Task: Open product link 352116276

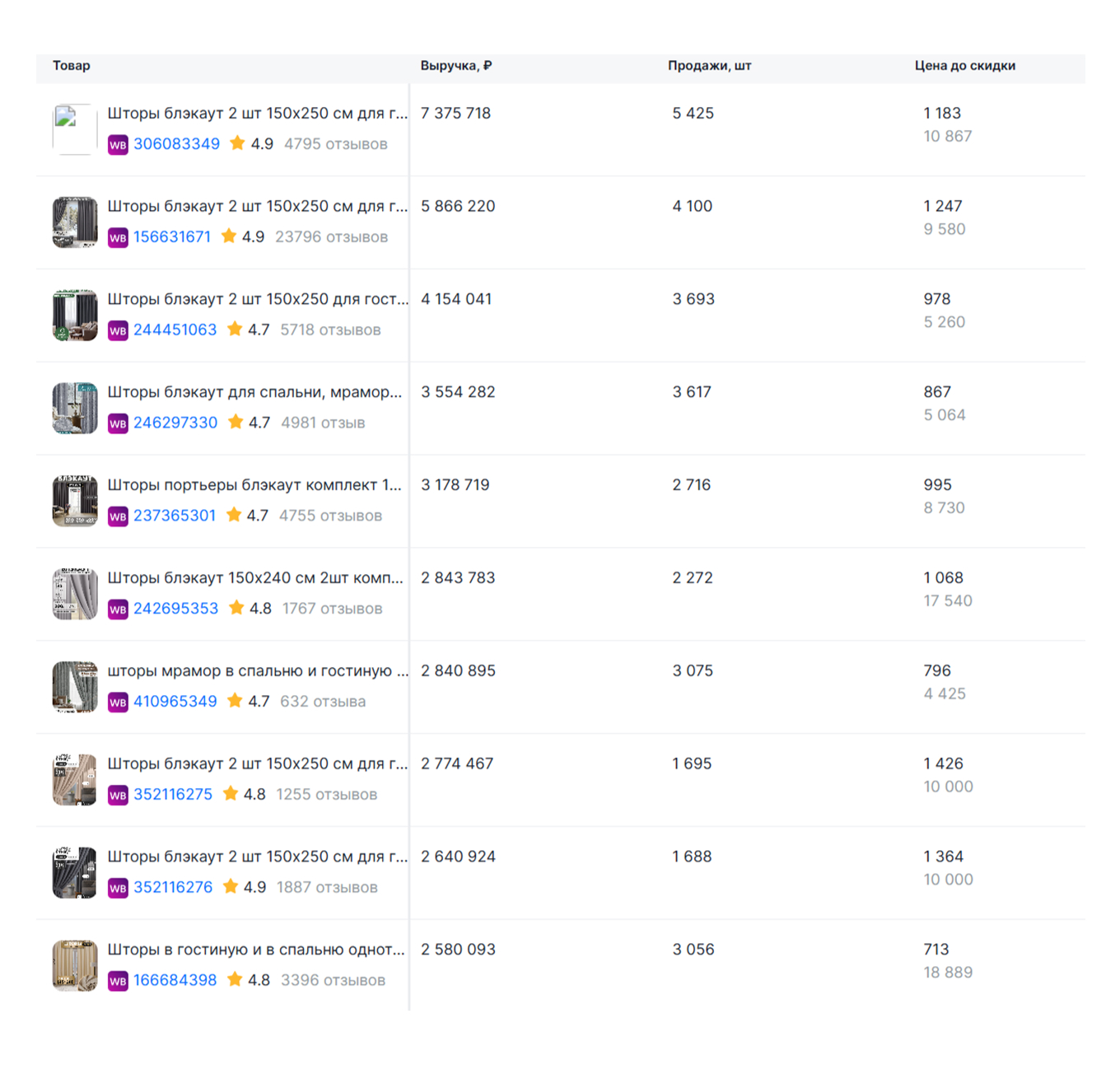Action: tap(173, 888)
